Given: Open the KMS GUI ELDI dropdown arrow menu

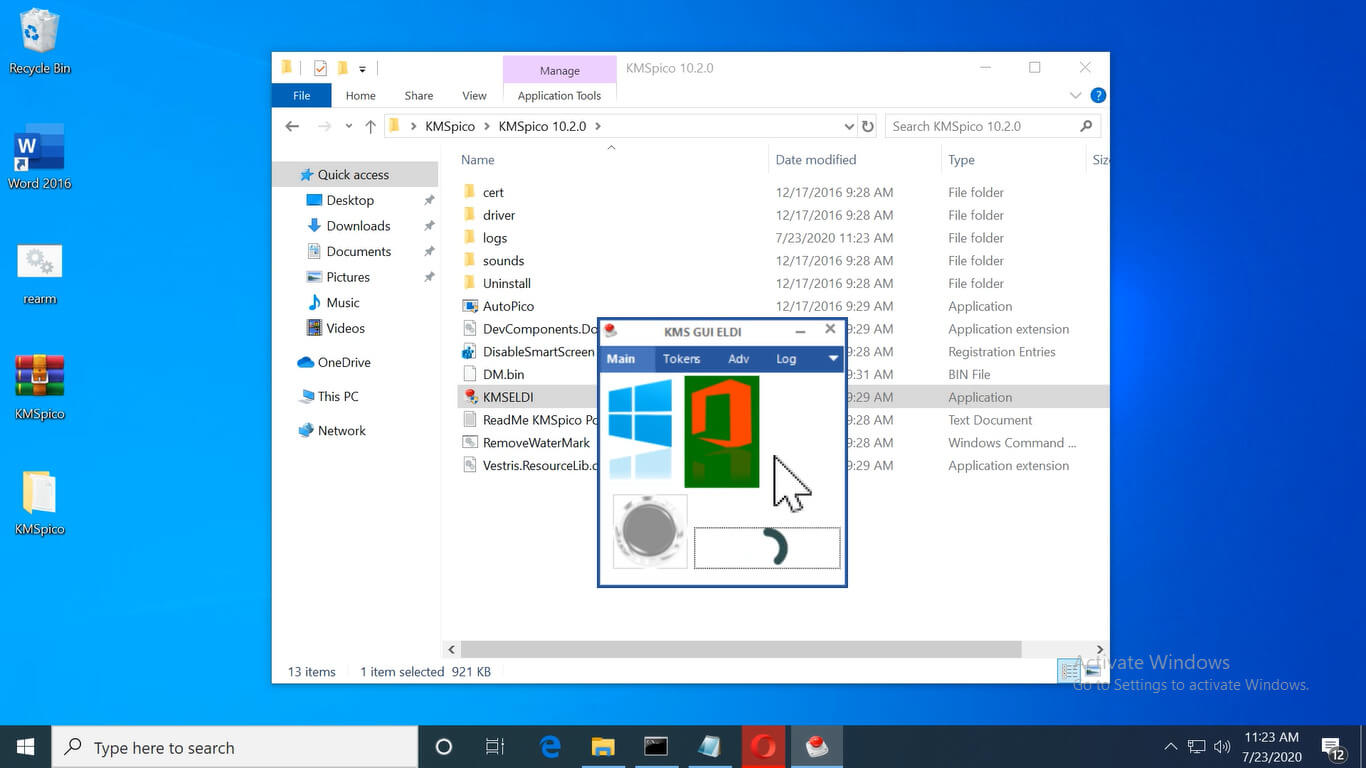Looking at the screenshot, I should click(833, 359).
